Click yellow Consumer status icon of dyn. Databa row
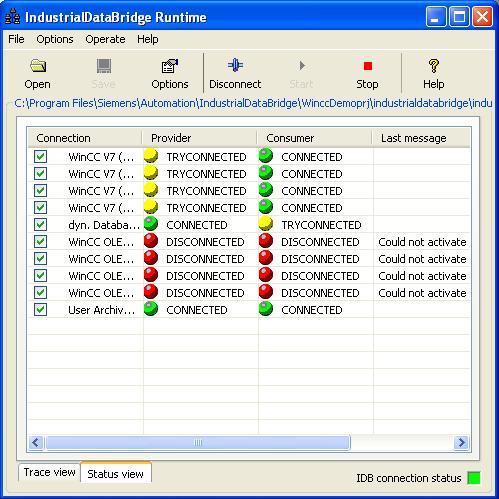Image resolution: width=499 pixels, height=499 pixels. (266, 224)
